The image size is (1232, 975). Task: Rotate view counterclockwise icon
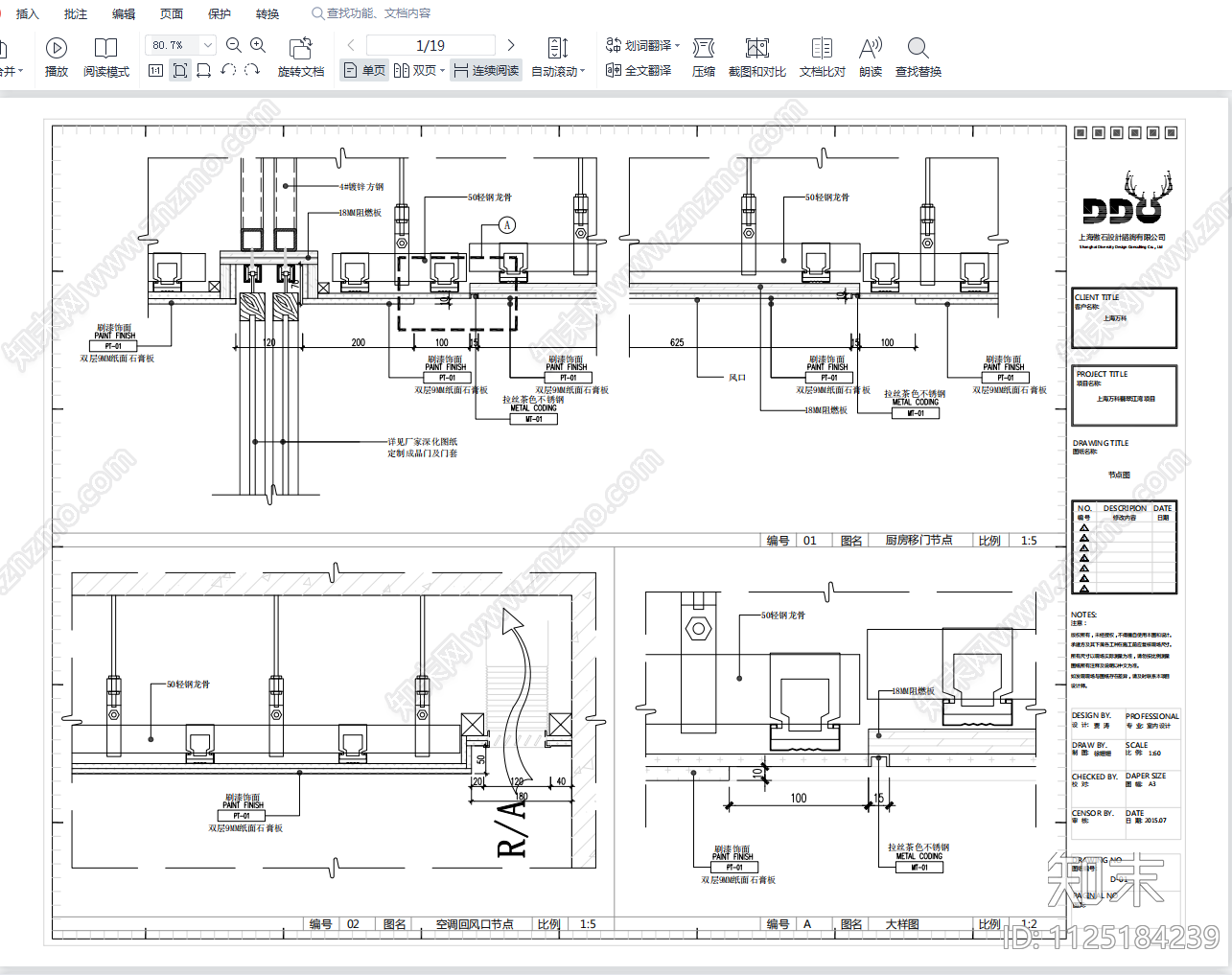click(x=228, y=70)
